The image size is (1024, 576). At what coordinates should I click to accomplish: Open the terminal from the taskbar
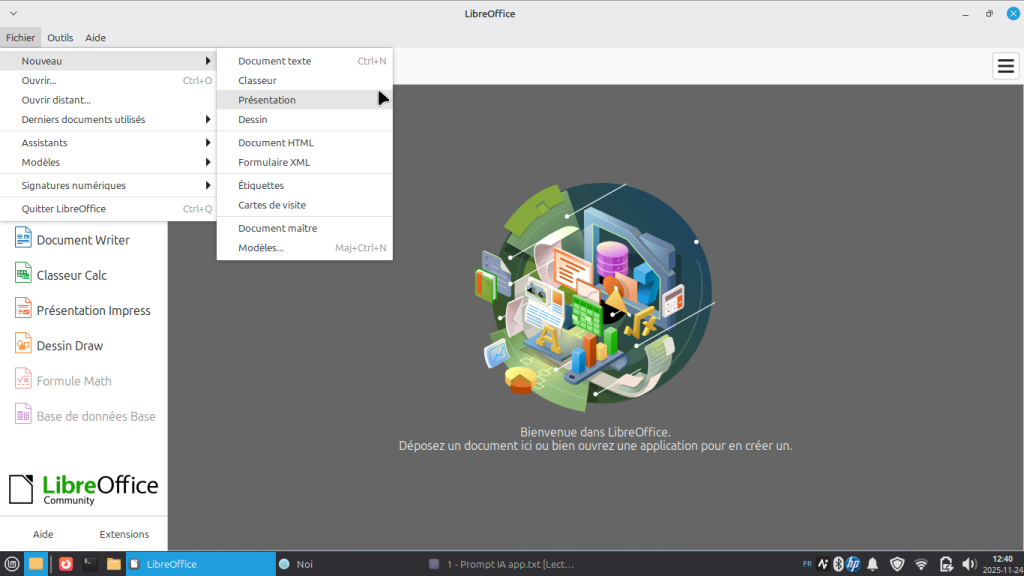90,564
